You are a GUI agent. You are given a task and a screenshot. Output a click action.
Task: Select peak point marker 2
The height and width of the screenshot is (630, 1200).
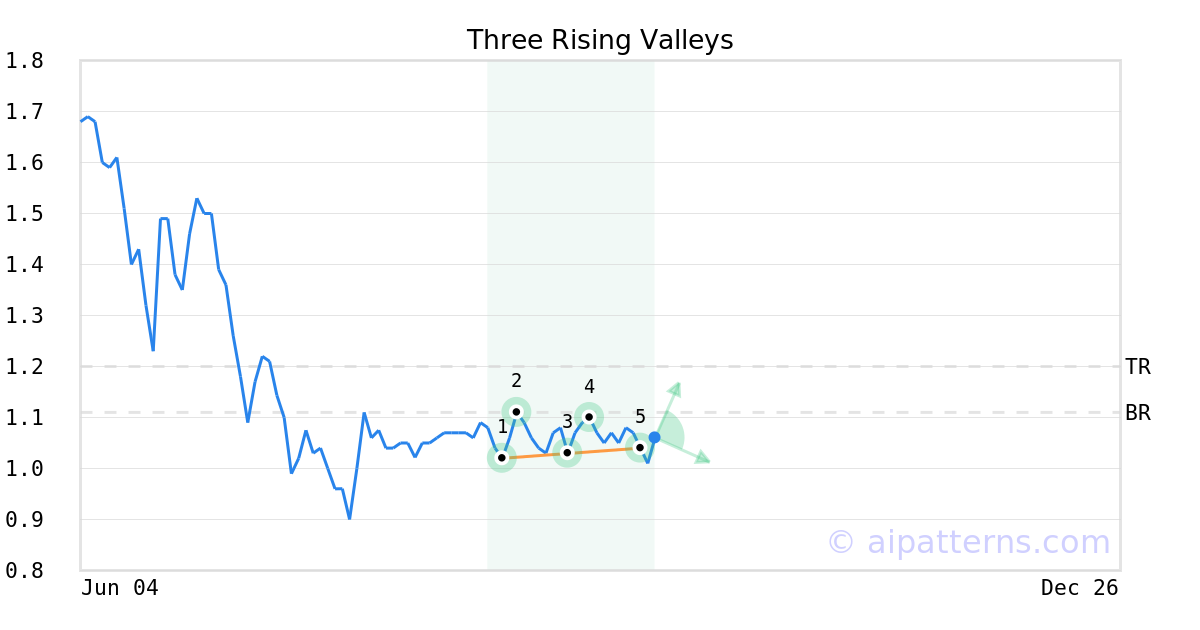pyautogui.click(x=516, y=411)
